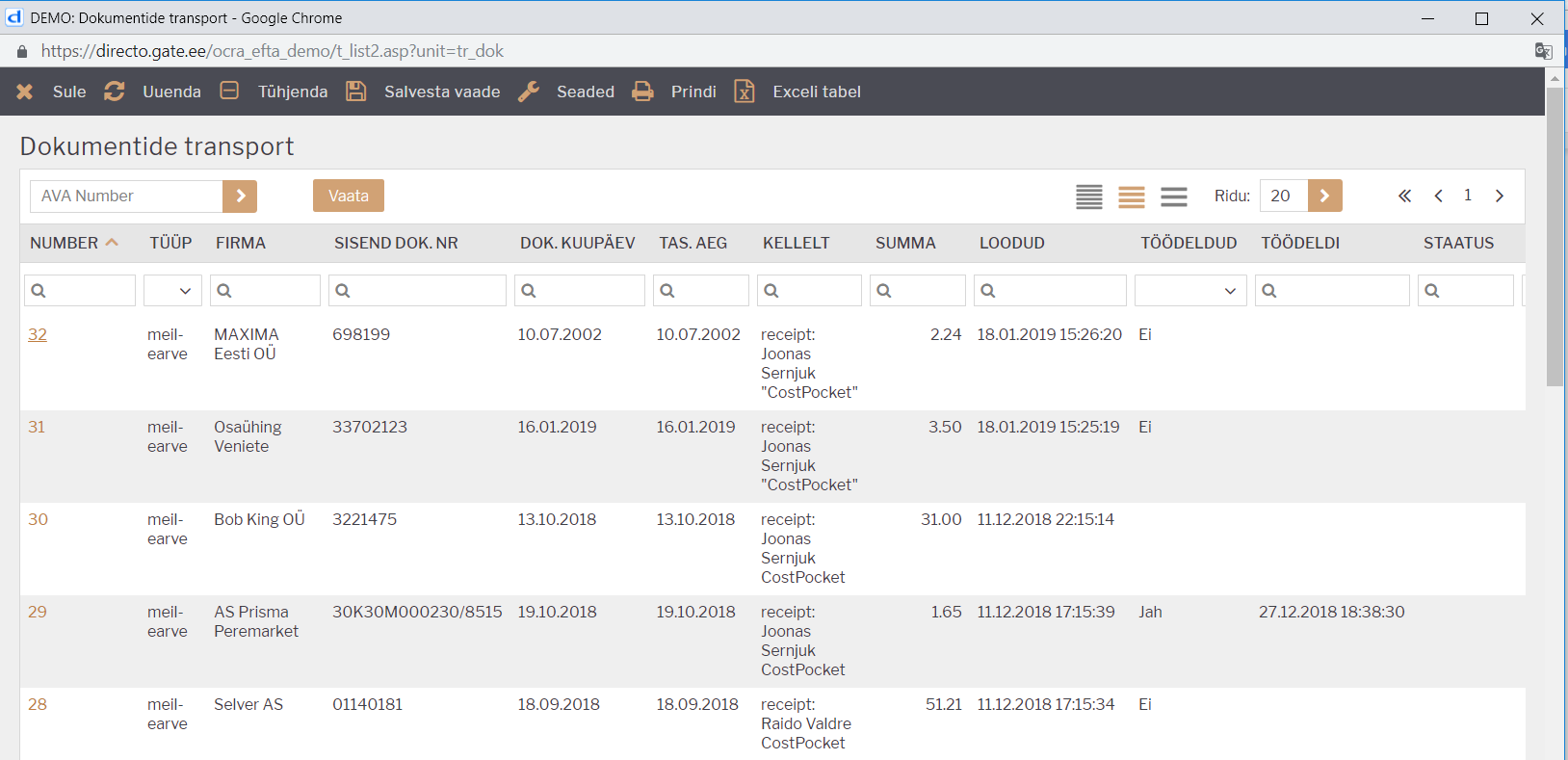This screenshot has width=1568, height=760.
Task: Open document number 29 link
Action: [38, 612]
